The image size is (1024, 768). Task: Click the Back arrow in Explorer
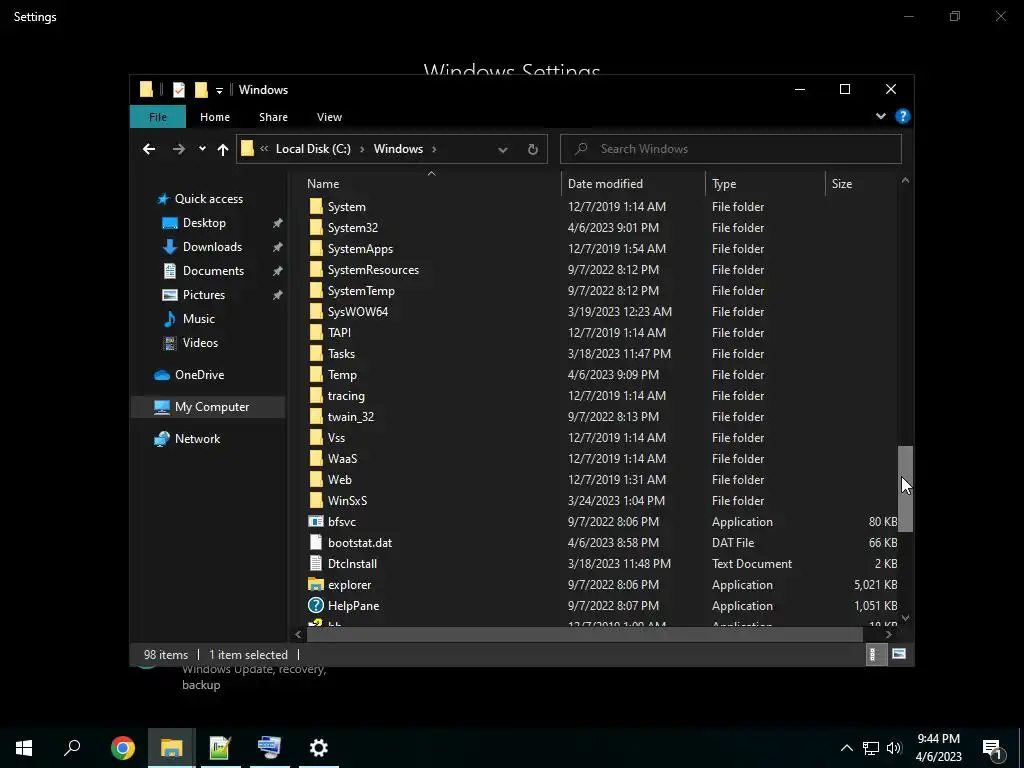pos(149,149)
